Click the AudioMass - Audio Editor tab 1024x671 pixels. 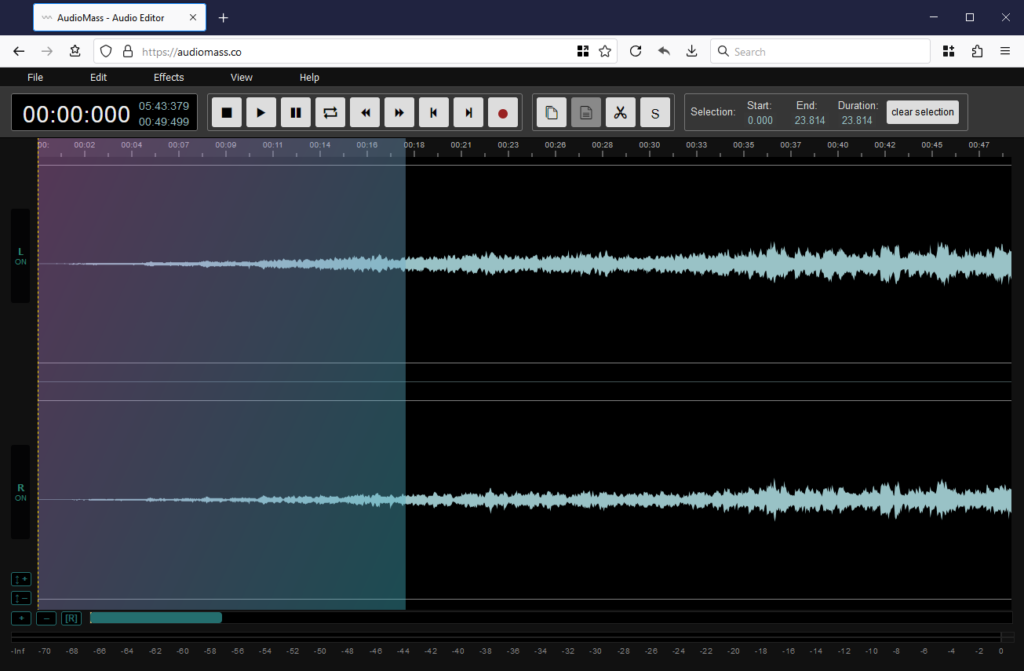(120, 18)
